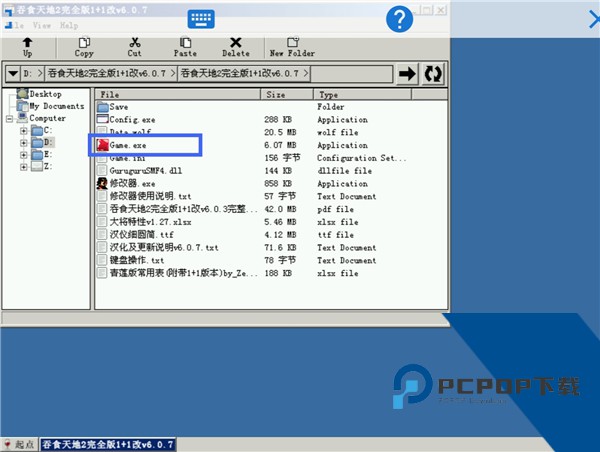Click the Paste toolbar icon
Image resolution: width=600 pixels, height=452 pixels.
tap(185, 42)
